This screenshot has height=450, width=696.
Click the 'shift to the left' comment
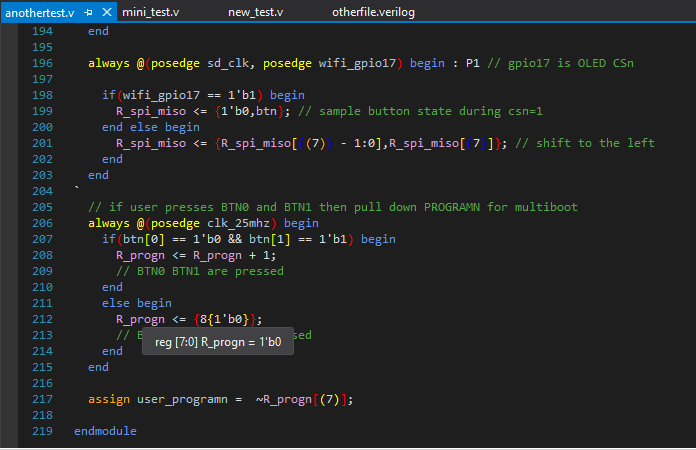pyautogui.click(x=598, y=143)
